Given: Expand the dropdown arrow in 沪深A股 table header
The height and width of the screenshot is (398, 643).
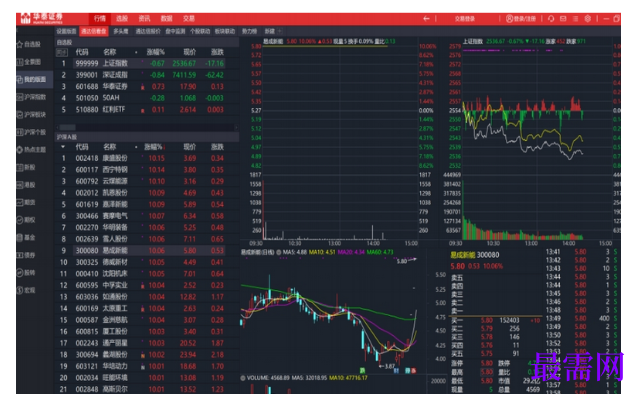Looking at the screenshot, I should 63,147.
